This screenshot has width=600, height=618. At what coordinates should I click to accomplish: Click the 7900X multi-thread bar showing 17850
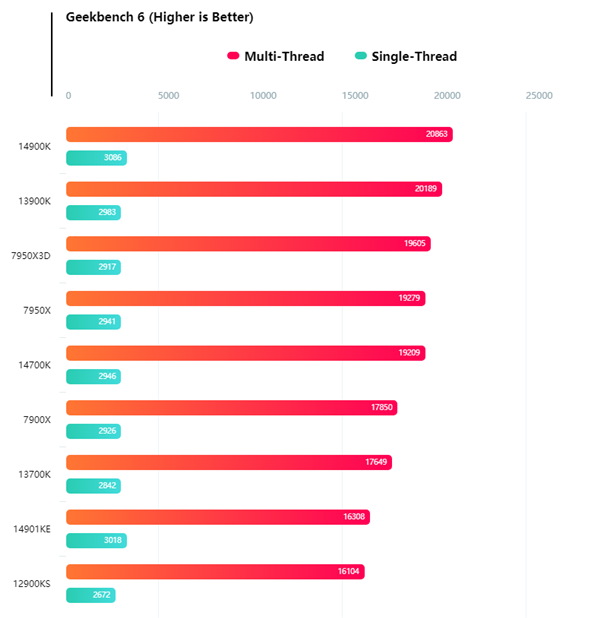point(231,408)
